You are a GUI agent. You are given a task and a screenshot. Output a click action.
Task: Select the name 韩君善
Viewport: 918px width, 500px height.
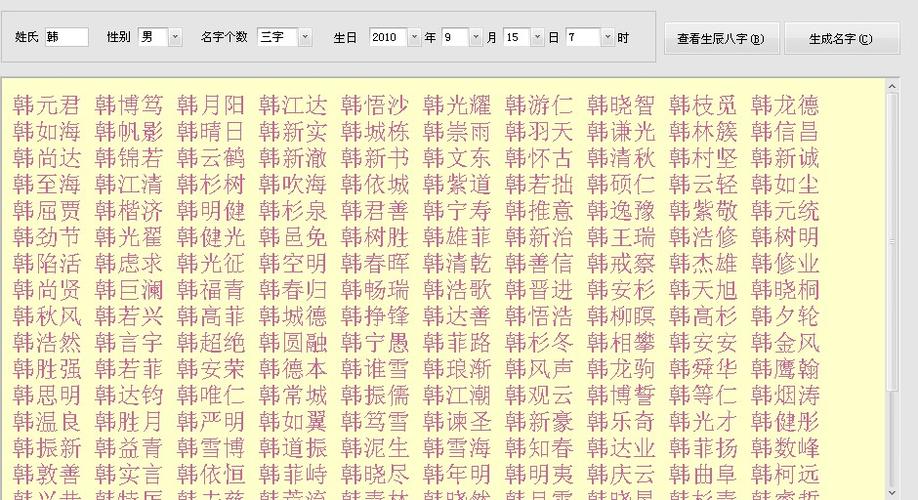click(375, 211)
